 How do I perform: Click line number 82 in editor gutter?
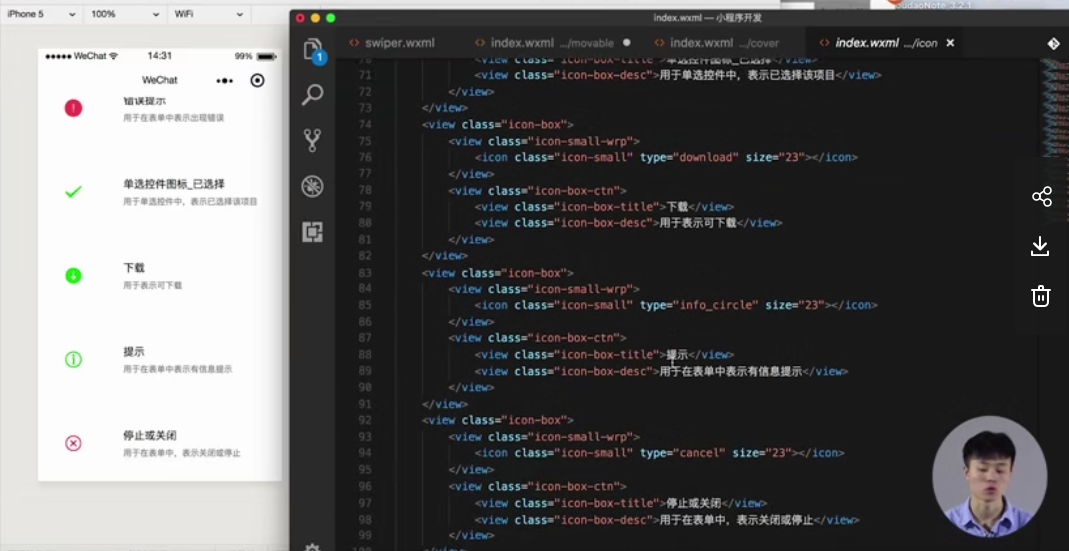point(364,256)
